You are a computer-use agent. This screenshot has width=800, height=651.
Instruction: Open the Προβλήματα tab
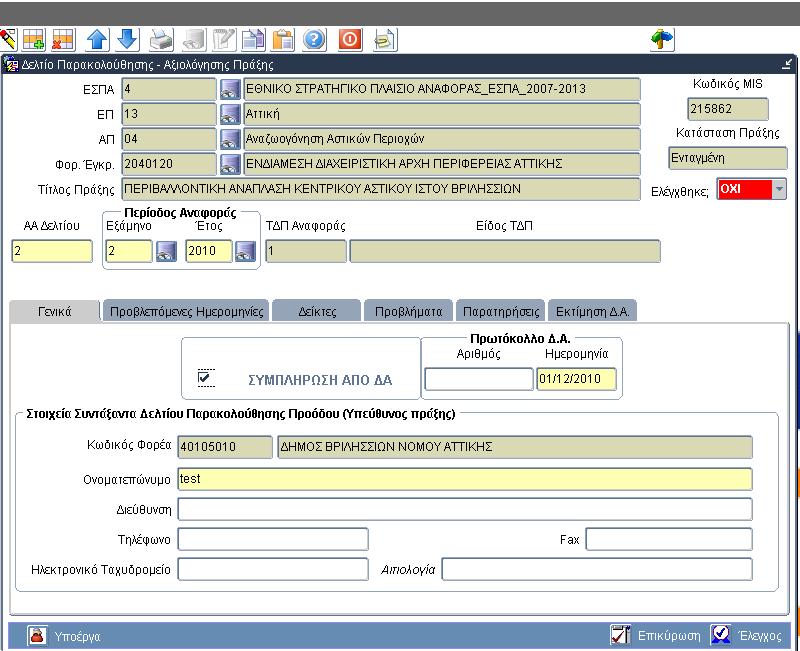408,311
